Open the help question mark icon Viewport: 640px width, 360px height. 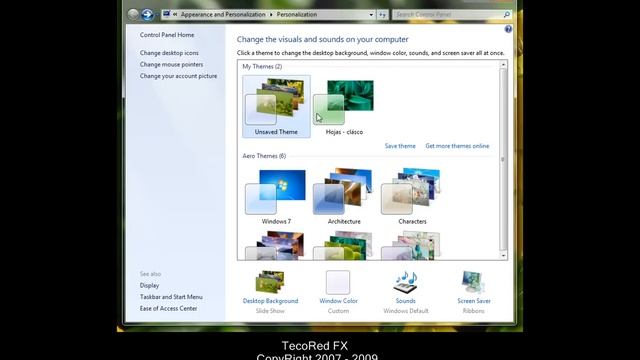508,29
